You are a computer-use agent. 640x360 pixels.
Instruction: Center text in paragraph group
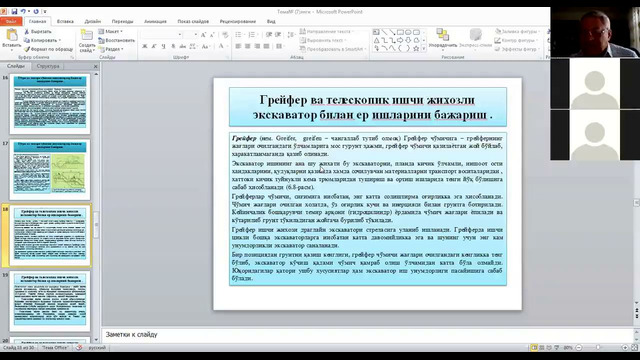click(x=248, y=47)
